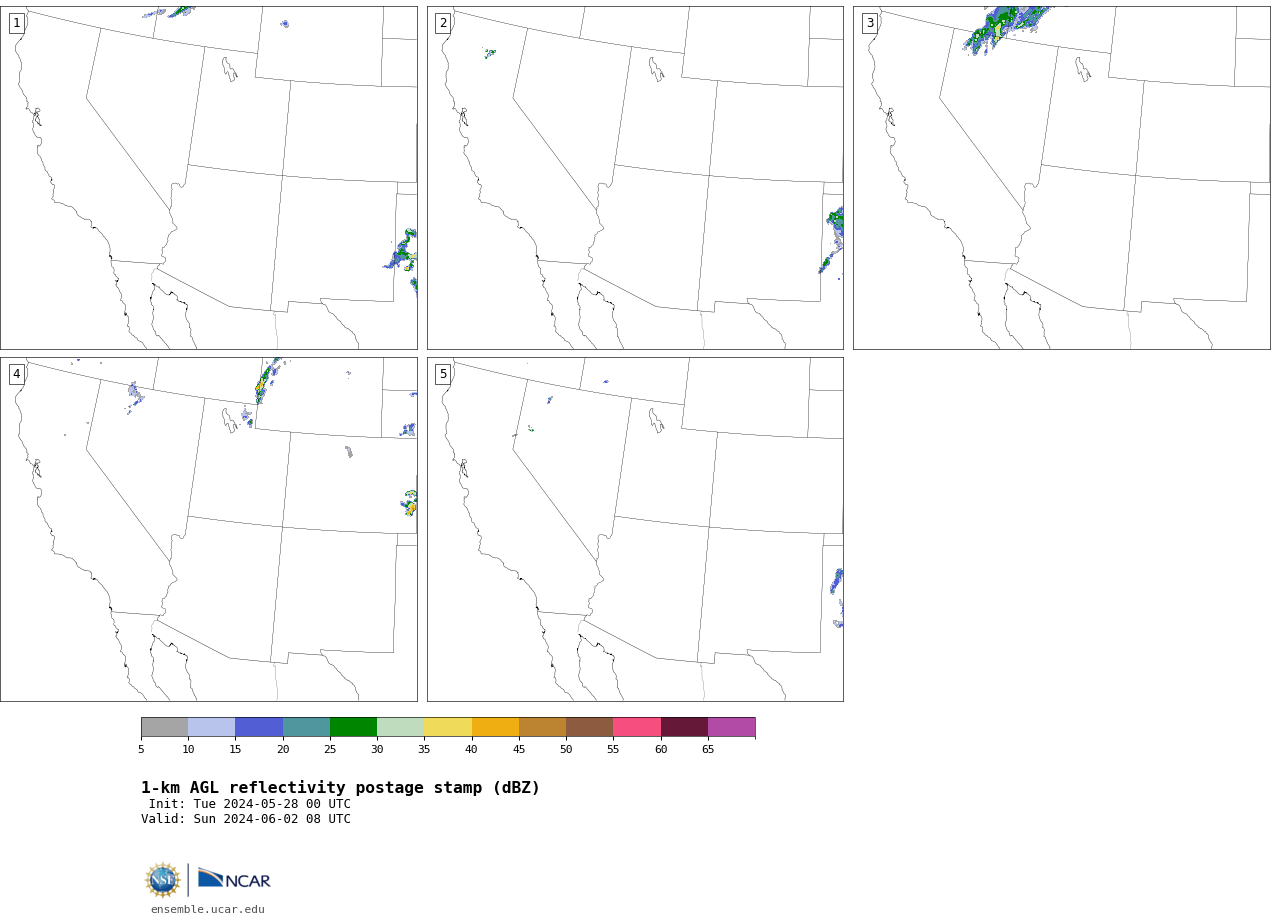This screenshot has height=920, width=1280.
Task: Click the tan 45-50 dBZ swatch
Action: [543, 727]
